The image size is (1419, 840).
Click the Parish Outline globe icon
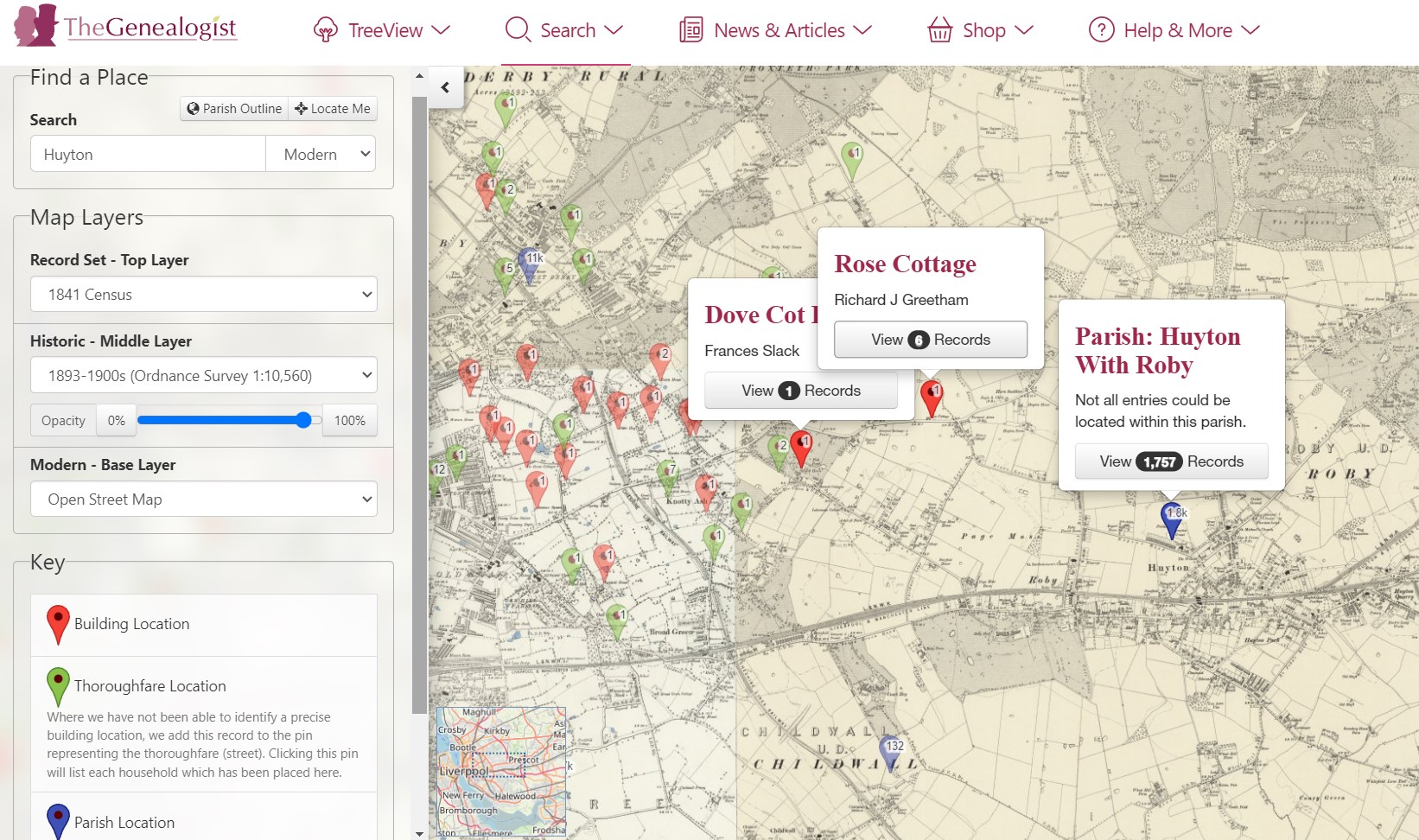pos(193,108)
